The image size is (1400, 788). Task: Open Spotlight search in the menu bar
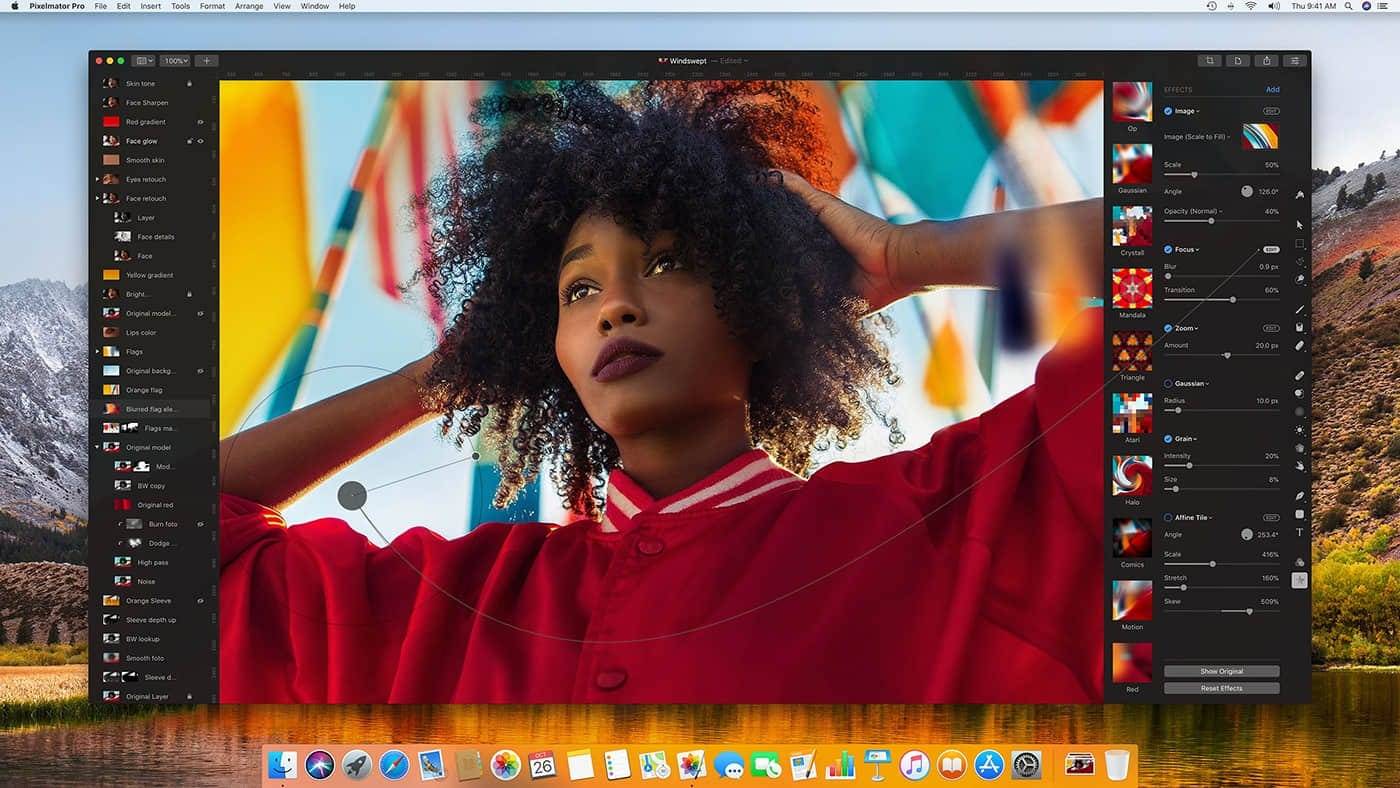(1349, 6)
